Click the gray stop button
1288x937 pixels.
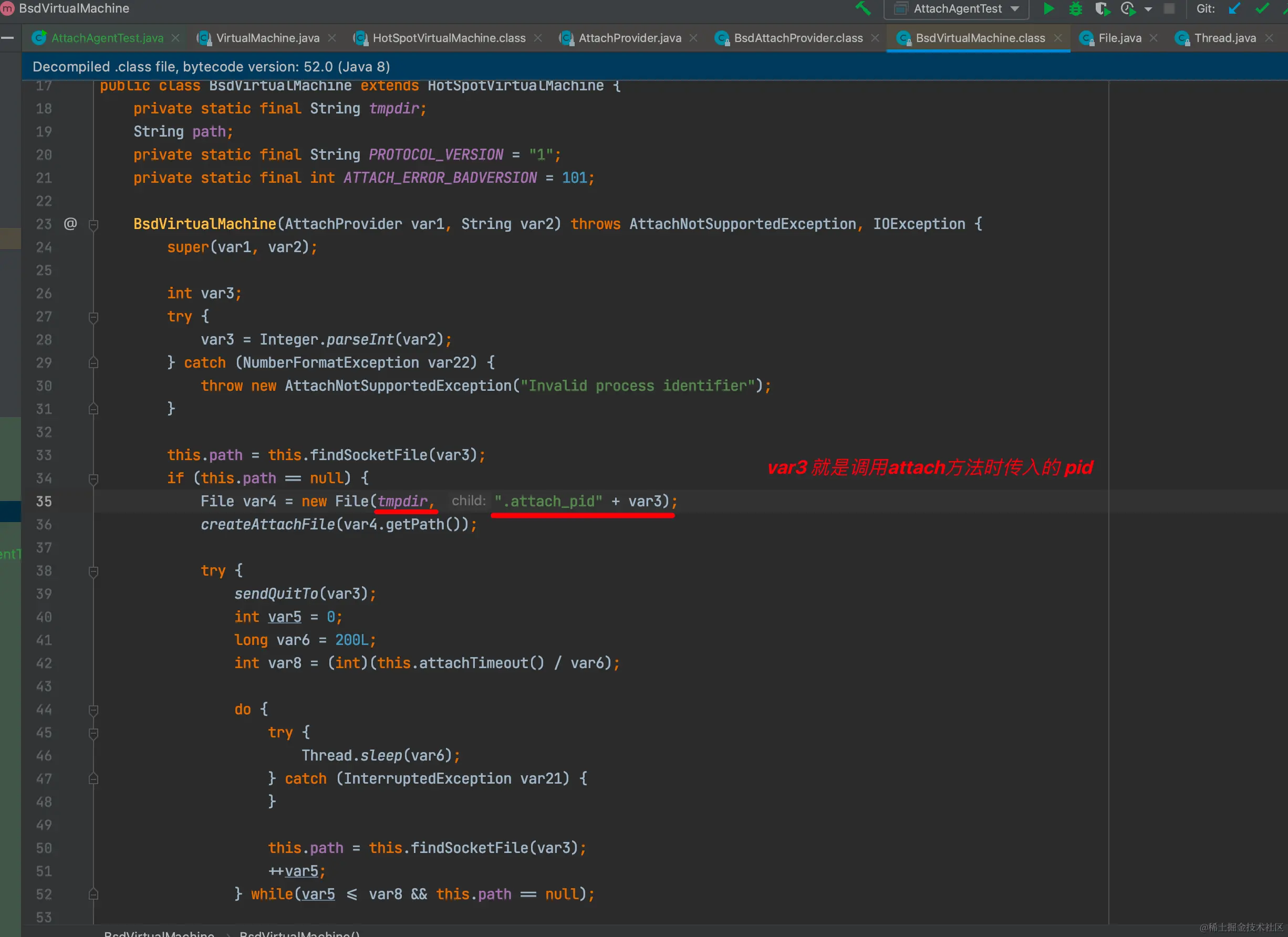1169,8
